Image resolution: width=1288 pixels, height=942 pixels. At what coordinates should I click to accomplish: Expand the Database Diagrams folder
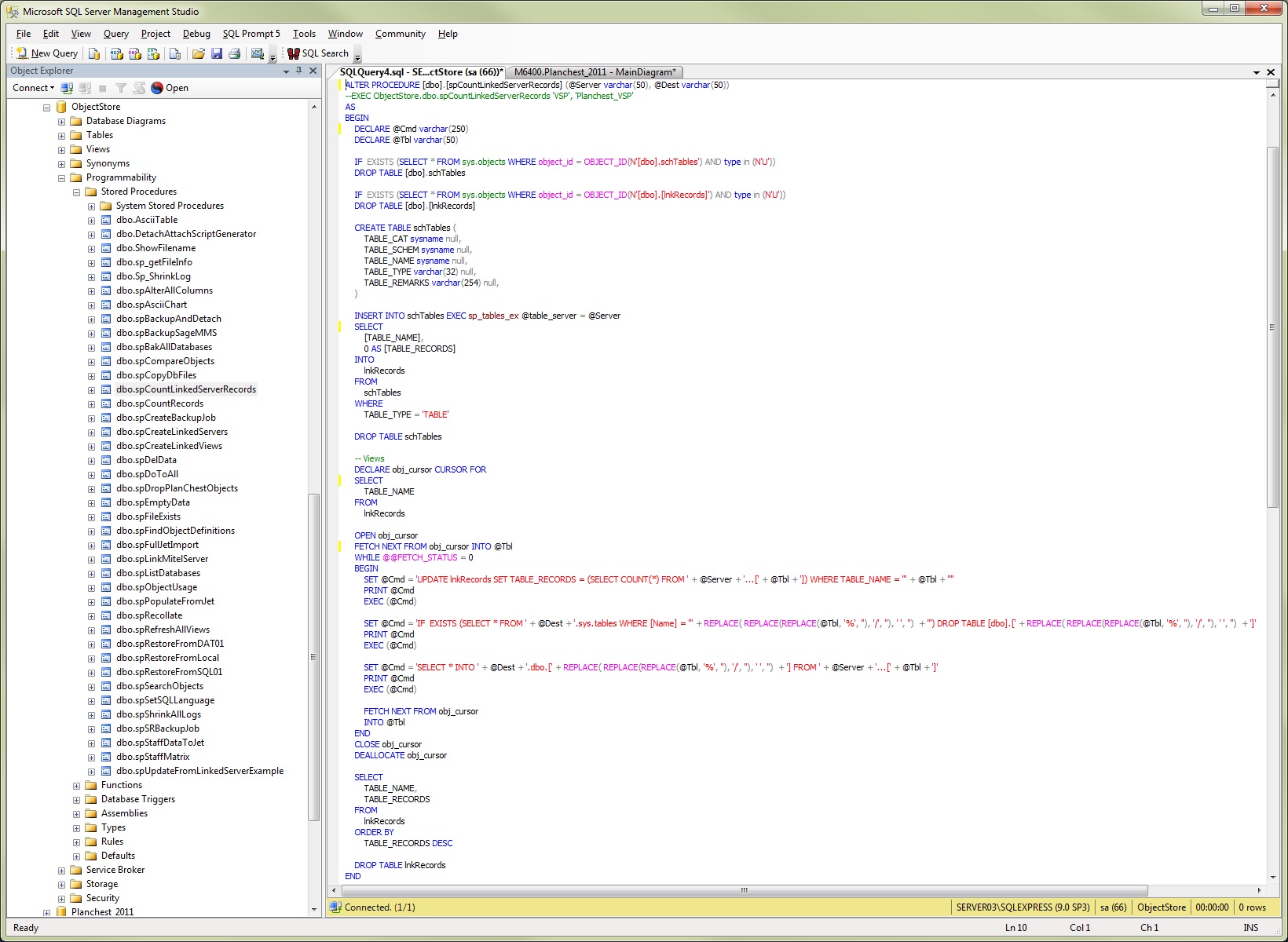click(x=61, y=122)
